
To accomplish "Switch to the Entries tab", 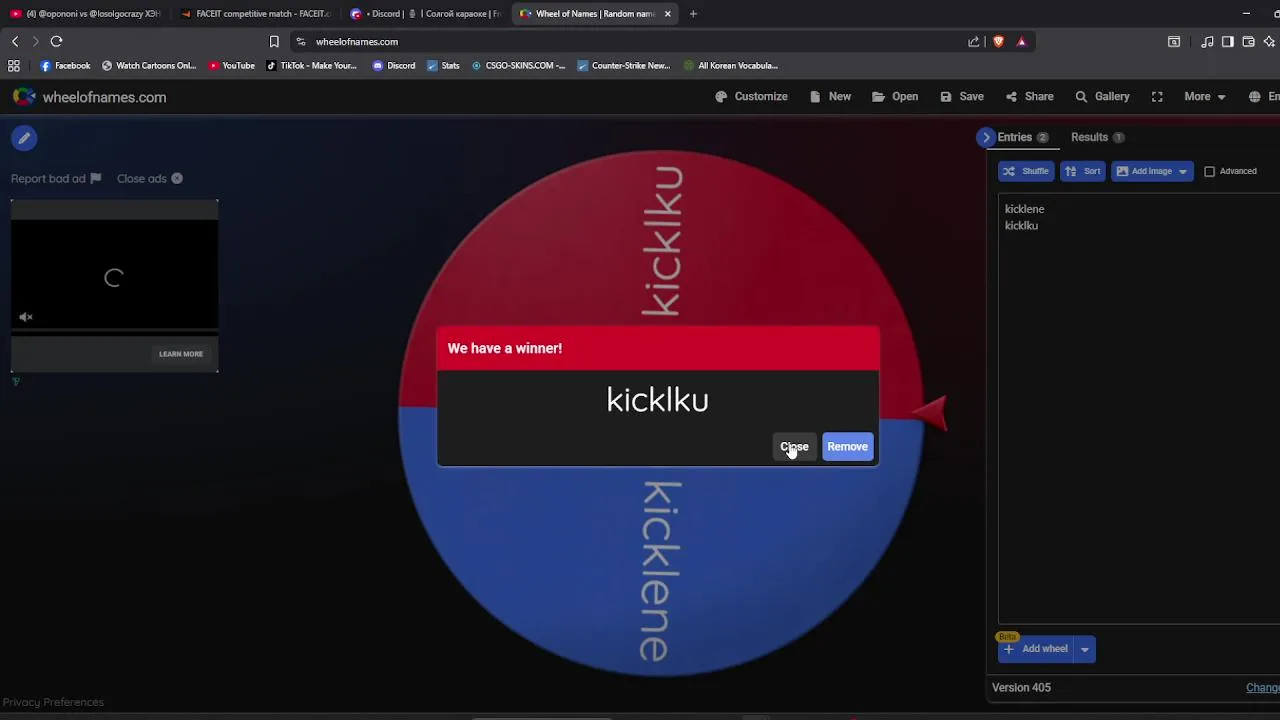I will point(1022,137).
